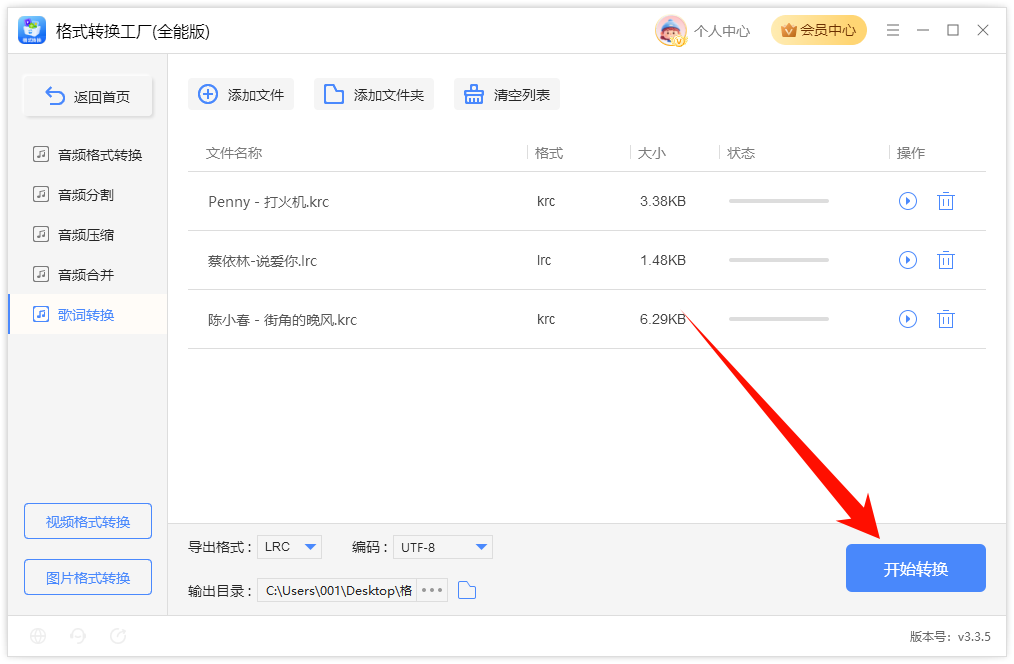This screenshot has height=664, width=1014.
Task: Click the 6.29KB size cell
Action: coord(662,319)
